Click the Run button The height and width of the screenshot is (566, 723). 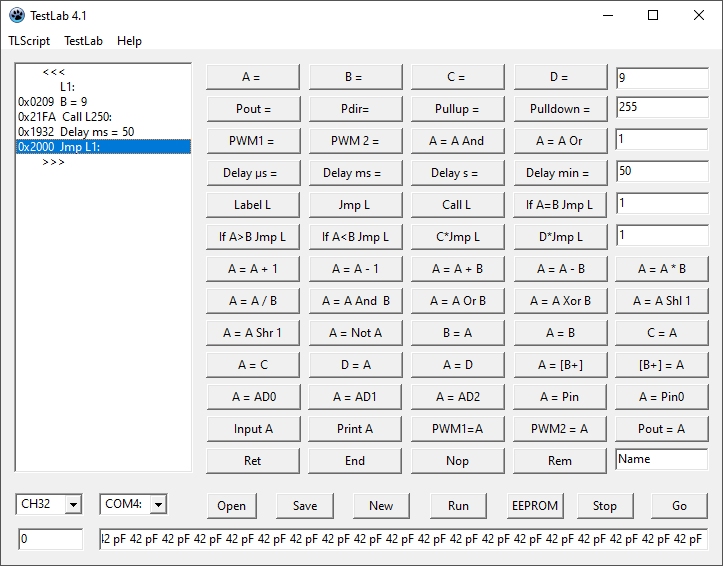(458, 505)
